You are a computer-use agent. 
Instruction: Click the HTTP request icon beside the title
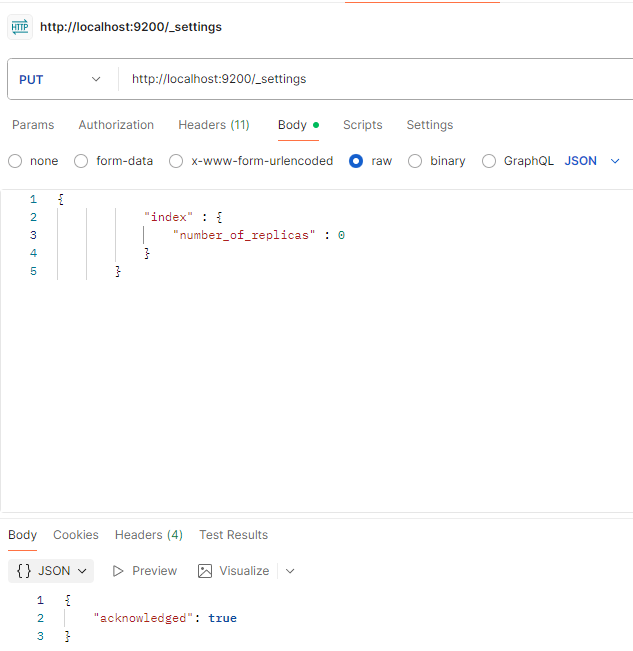click(x=20, y=27)
